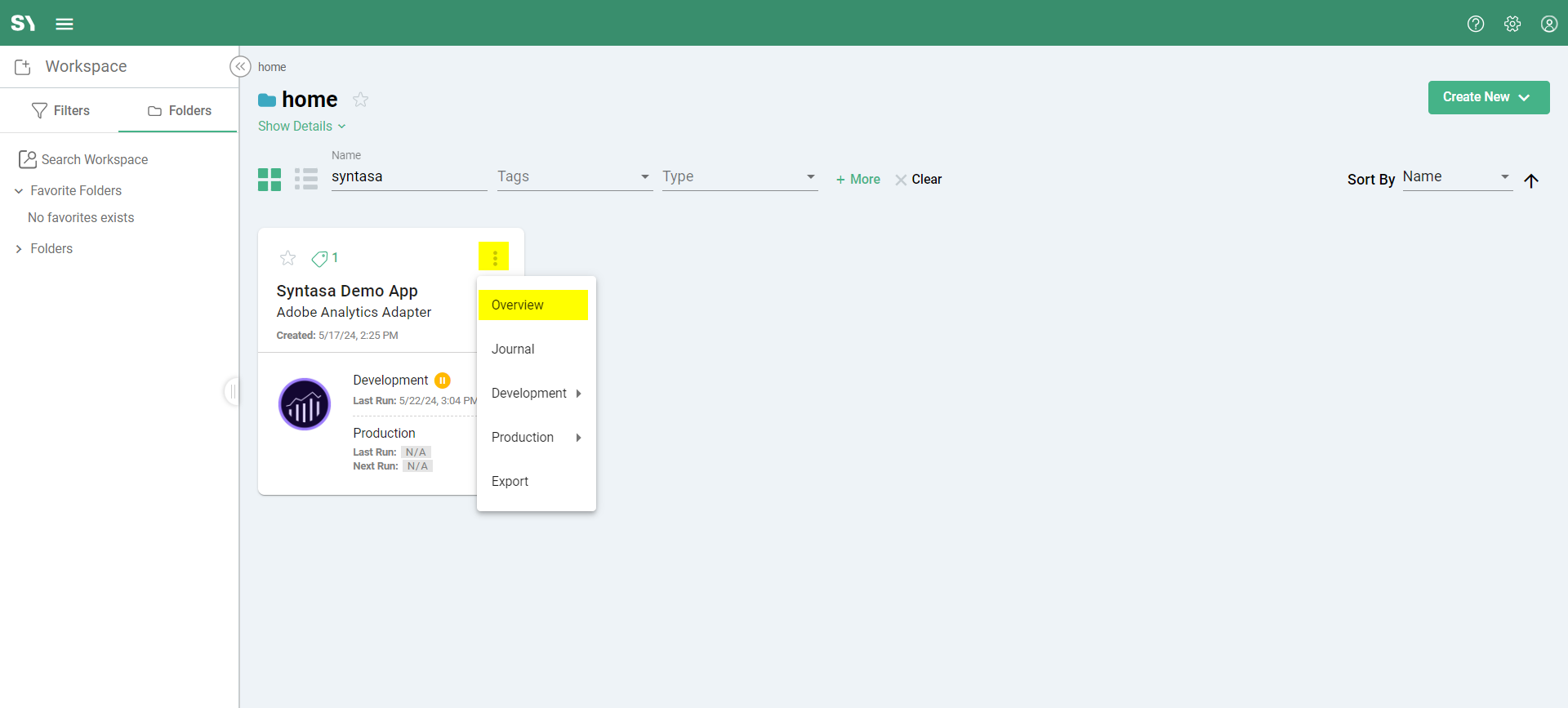Open the Development submenu
Image resolution: width=1568 pixels, height=708 pixels.
click(536, 394)
